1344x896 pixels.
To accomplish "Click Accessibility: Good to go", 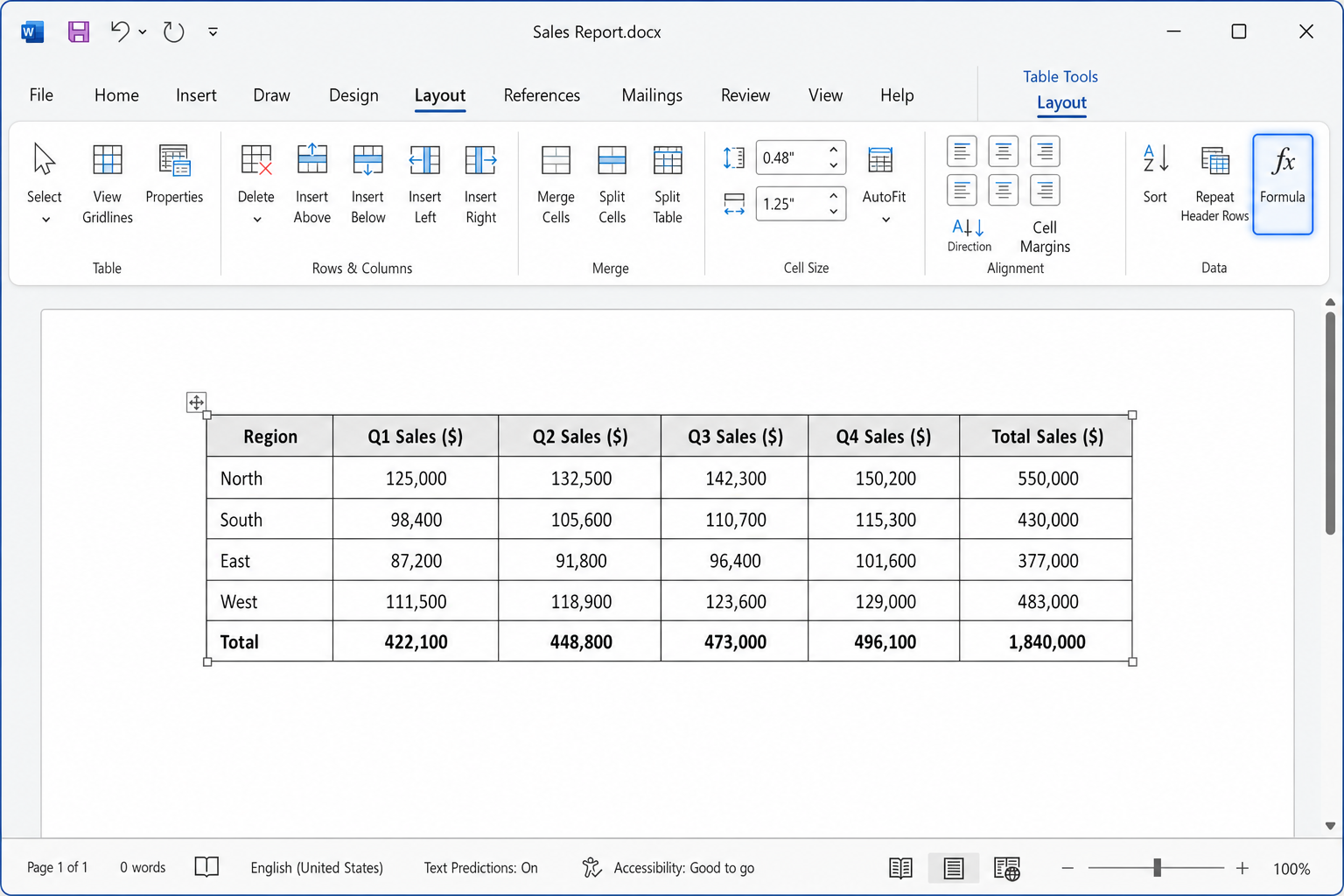I will 668,867.
